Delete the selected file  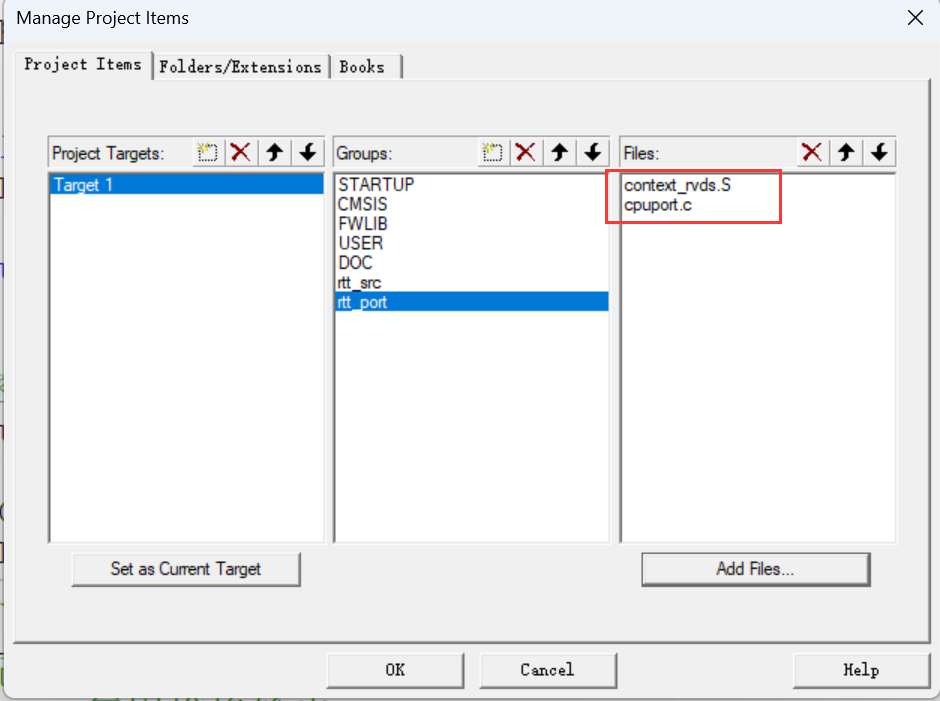(x=812, y=152)
